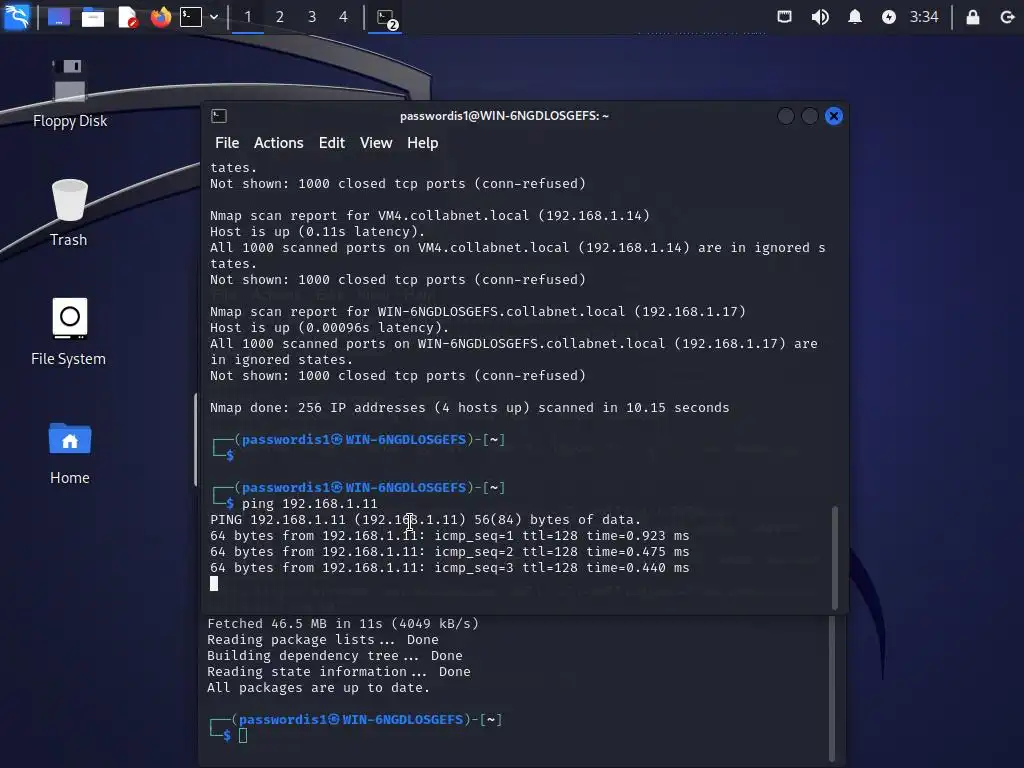Select the Trash desktop icon
Image resolution: width=1024 pixels, height=768 pixels.
click(x=69, y=213)
